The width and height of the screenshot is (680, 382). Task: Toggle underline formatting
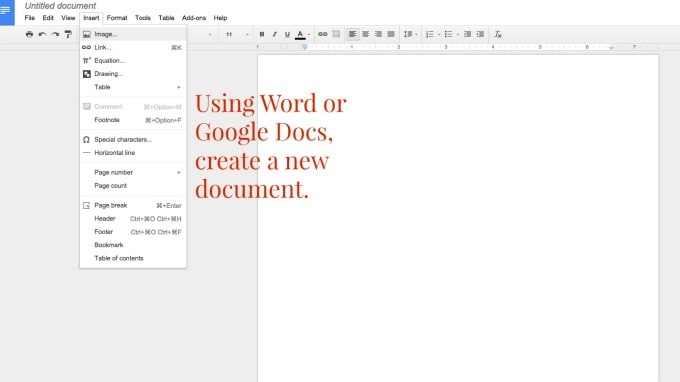coord(287,34)
